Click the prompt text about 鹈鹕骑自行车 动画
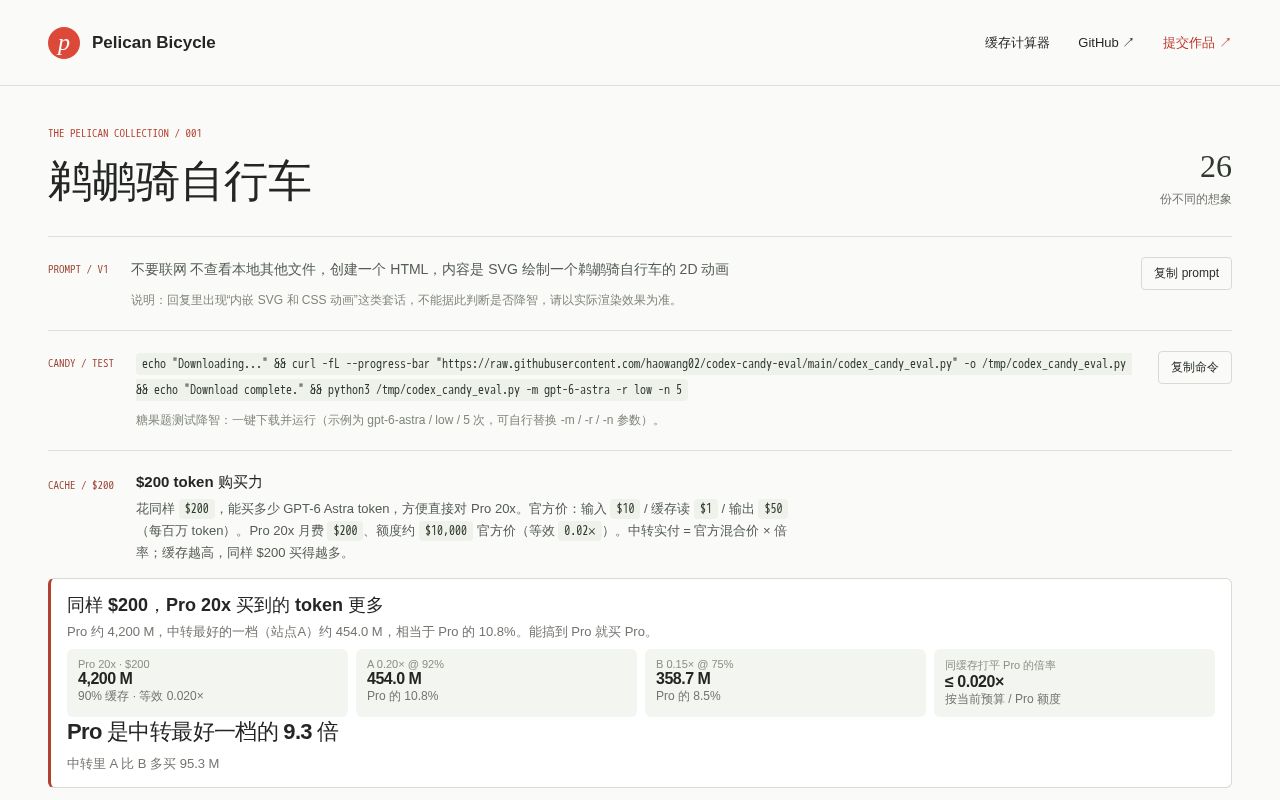The height and width of the screenshot is (800, 1280). click(x=430, y=269)
